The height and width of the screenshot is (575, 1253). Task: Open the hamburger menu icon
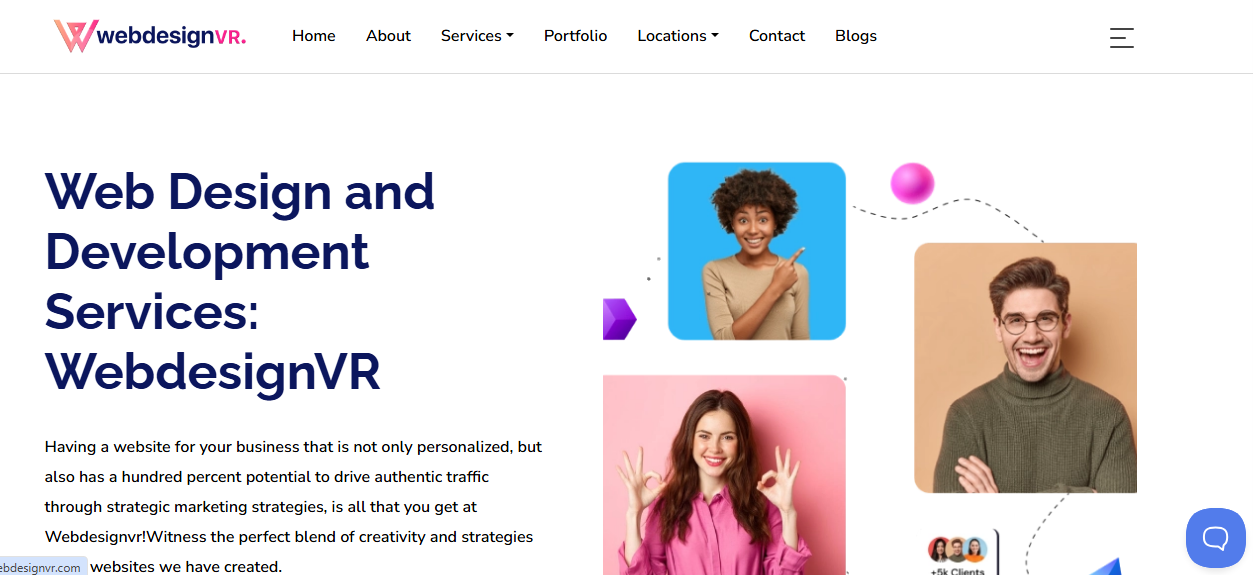[1121, 37]
